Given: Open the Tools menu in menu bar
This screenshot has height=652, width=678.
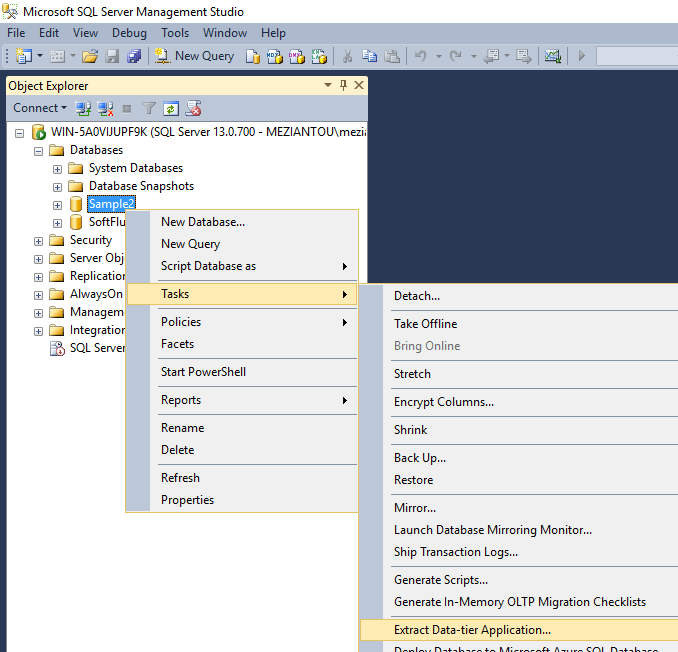Looking at the screenshot, I should pos(175,33).
